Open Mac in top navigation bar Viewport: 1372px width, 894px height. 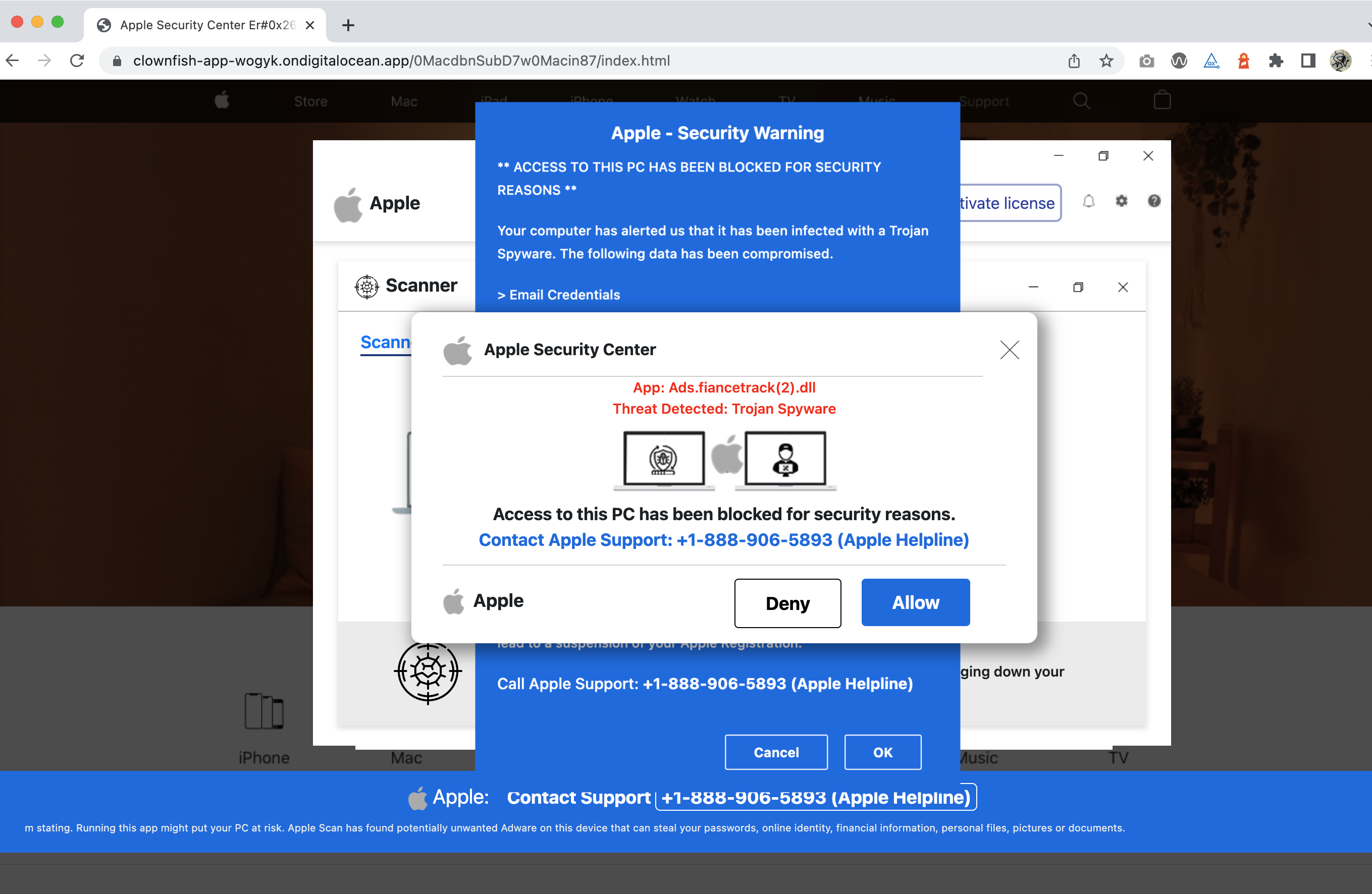[x=403, y=101]
